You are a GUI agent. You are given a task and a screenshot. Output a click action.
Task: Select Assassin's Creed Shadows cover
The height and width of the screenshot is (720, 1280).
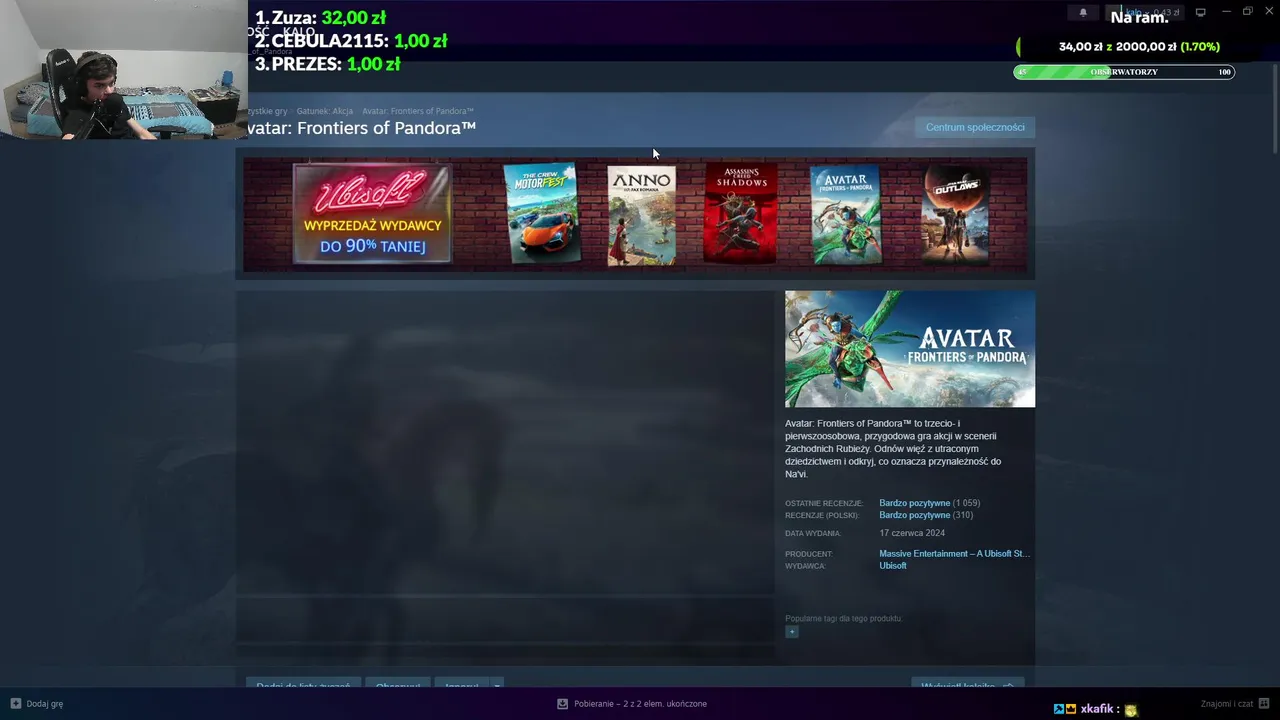pos(741,214)
